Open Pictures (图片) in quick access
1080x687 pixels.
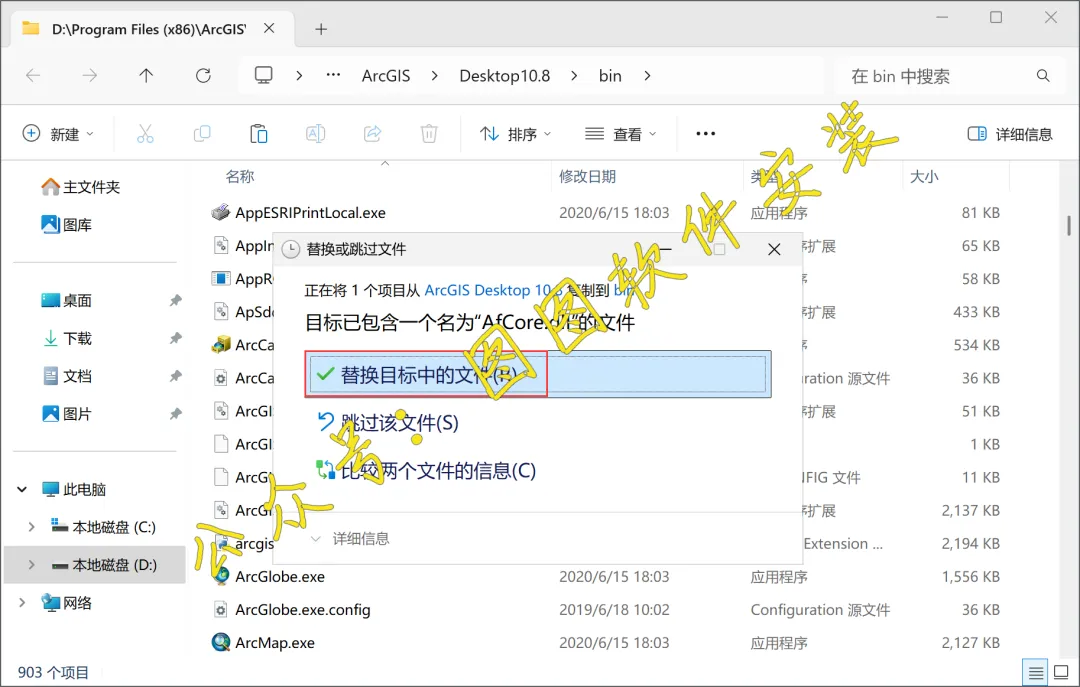(x=66, y=414)
